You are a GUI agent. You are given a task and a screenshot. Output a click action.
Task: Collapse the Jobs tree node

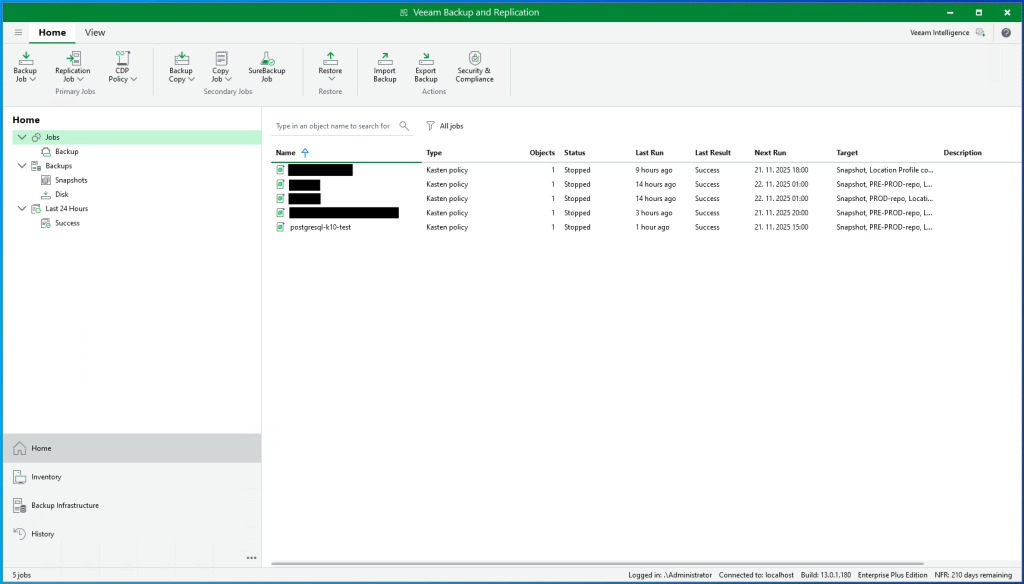[22, 137]
